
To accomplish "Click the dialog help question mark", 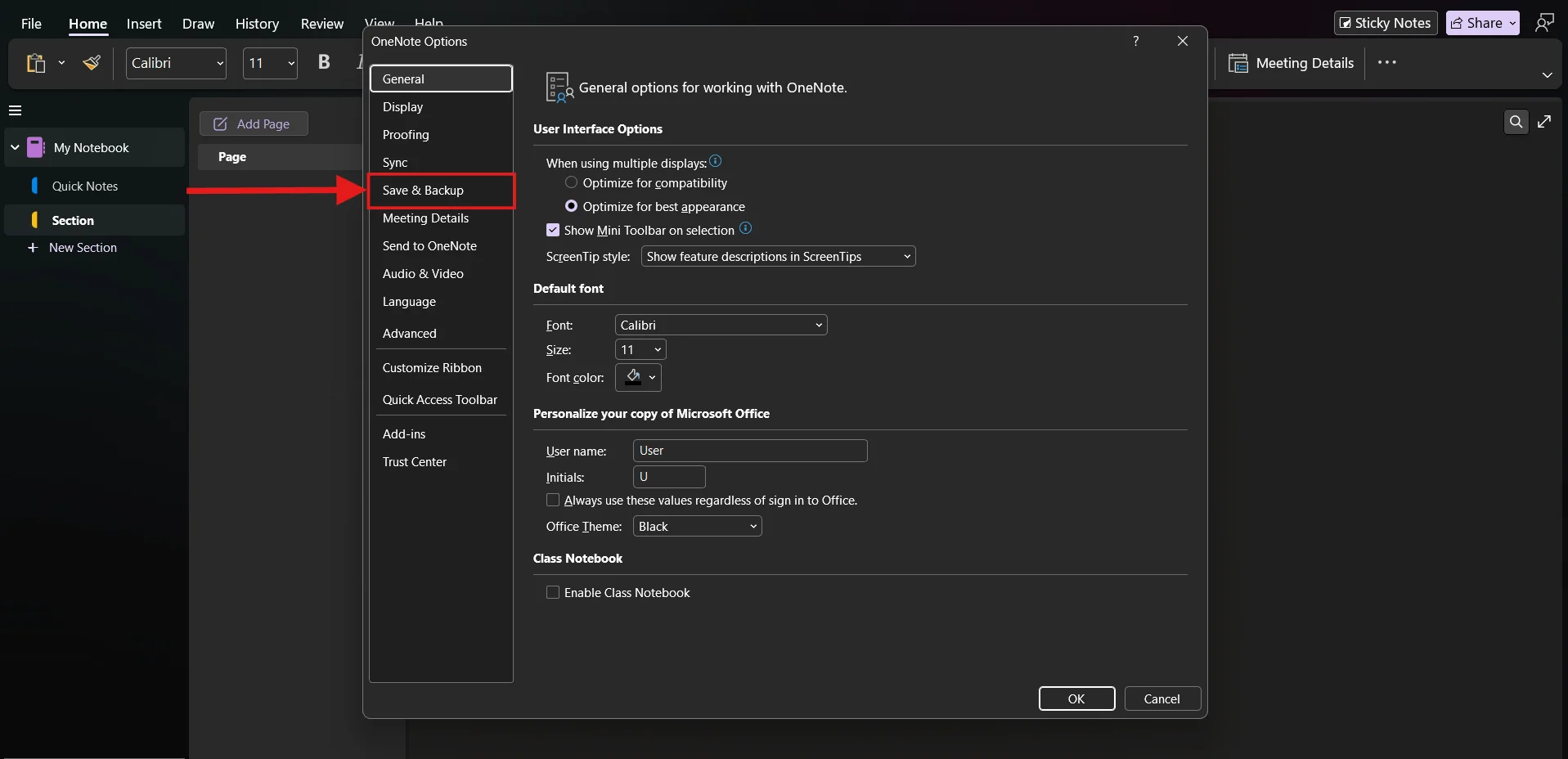I will point(1135,41).
